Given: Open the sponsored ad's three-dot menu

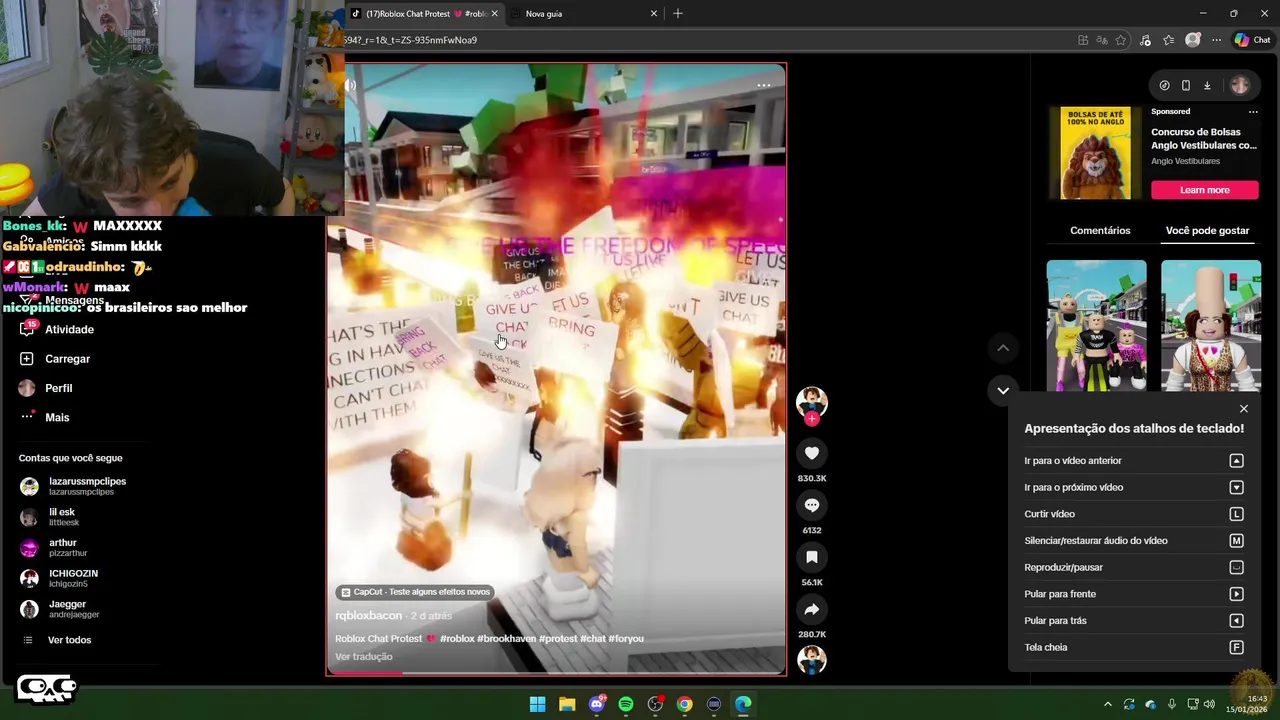Looking at the screenshot, I should pos(1253,112).
